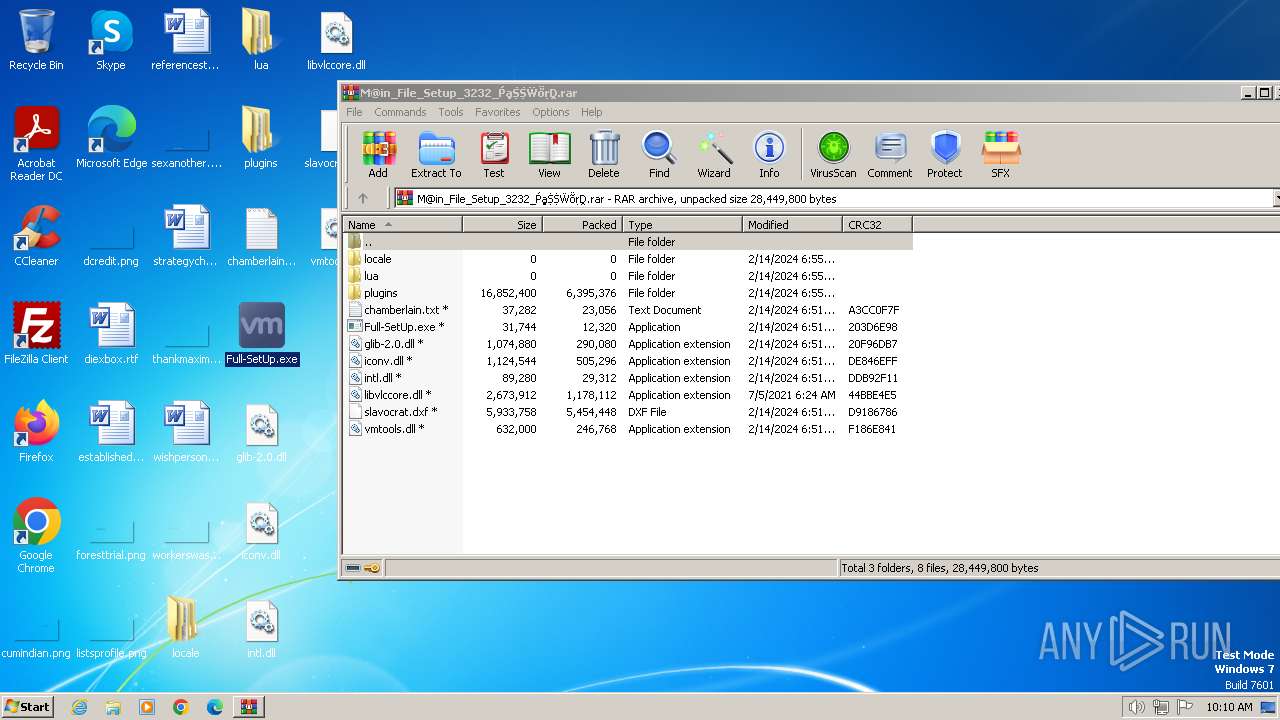Select Full-SetUp.exe desktop icon

pyautogui.click(x=261, y=334)
